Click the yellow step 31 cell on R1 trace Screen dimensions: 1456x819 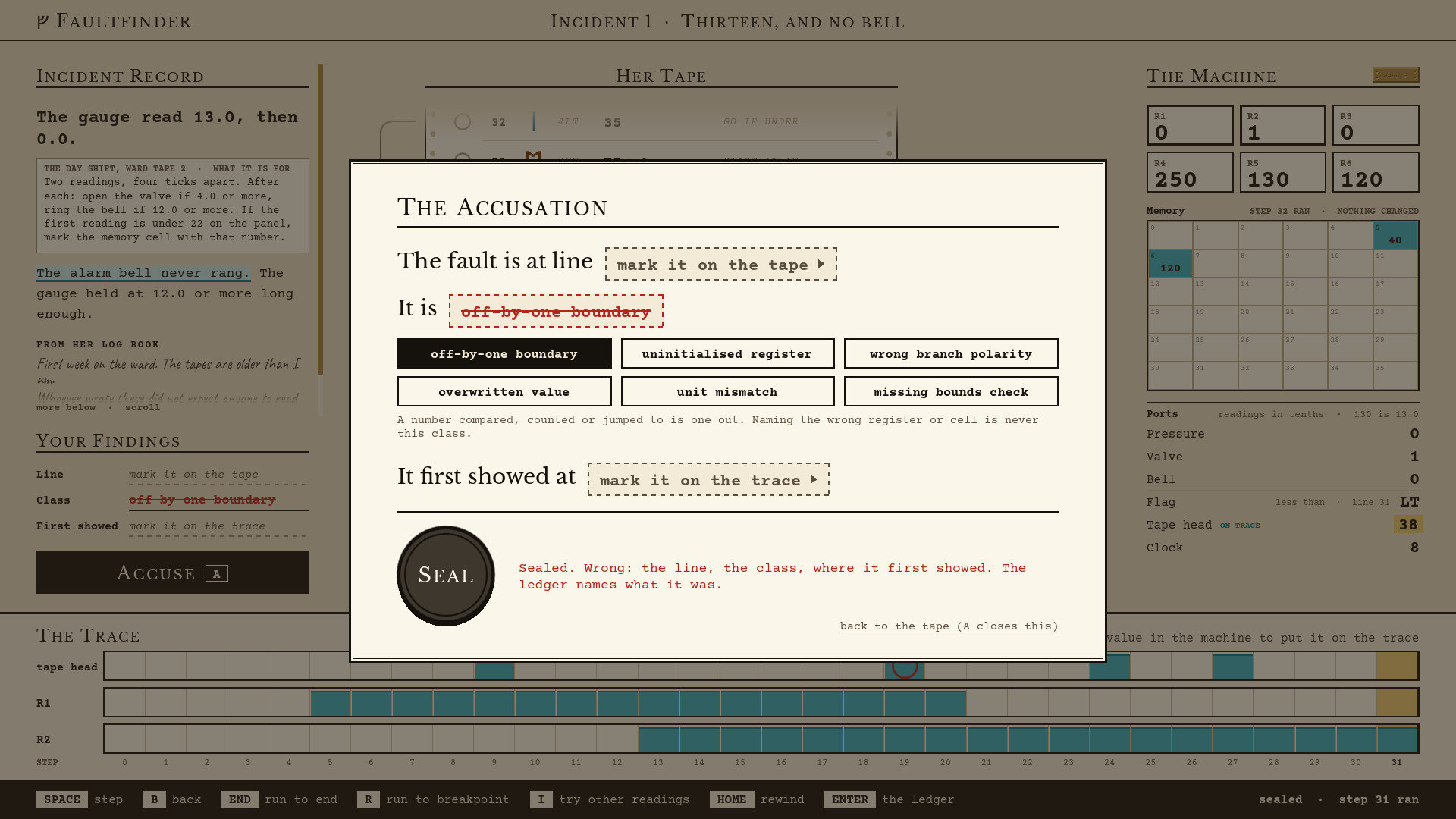[1397, 702]
